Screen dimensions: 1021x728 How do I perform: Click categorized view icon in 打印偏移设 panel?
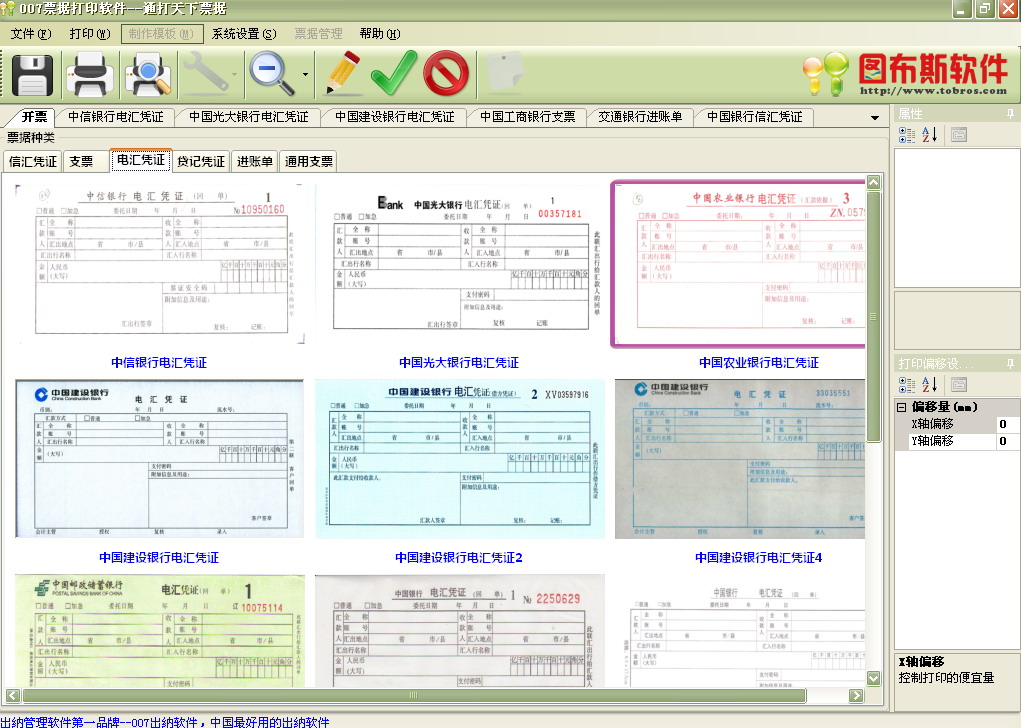[x=906, y=384]
